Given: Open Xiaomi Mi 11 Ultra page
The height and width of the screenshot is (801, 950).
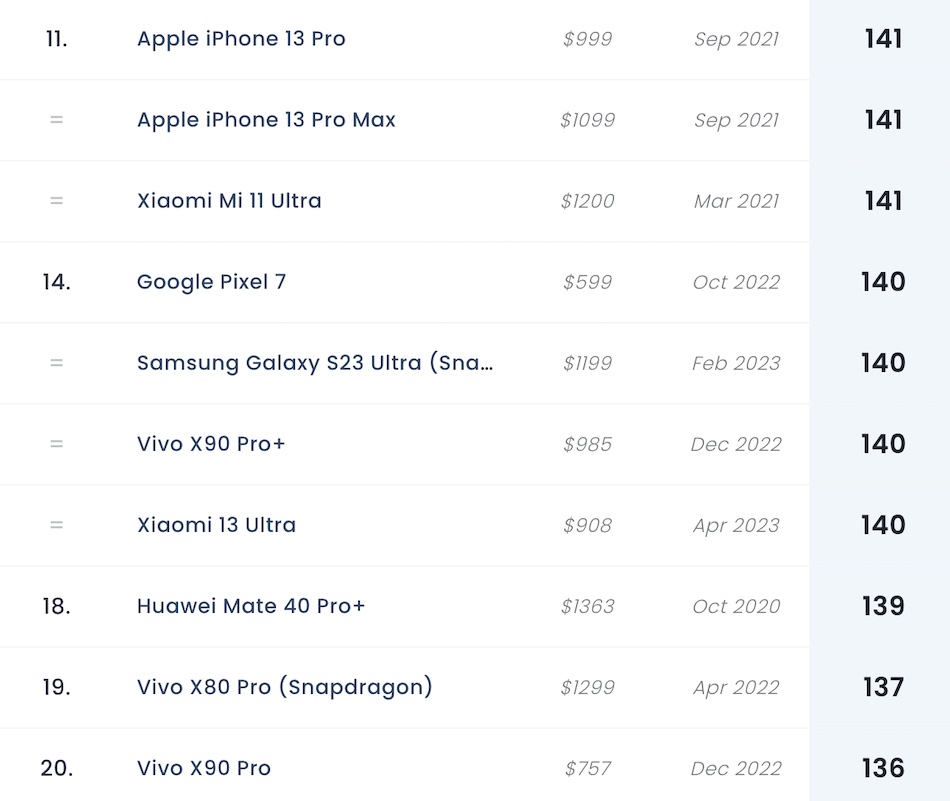Looking at the screenshot, I should point(229,201).
